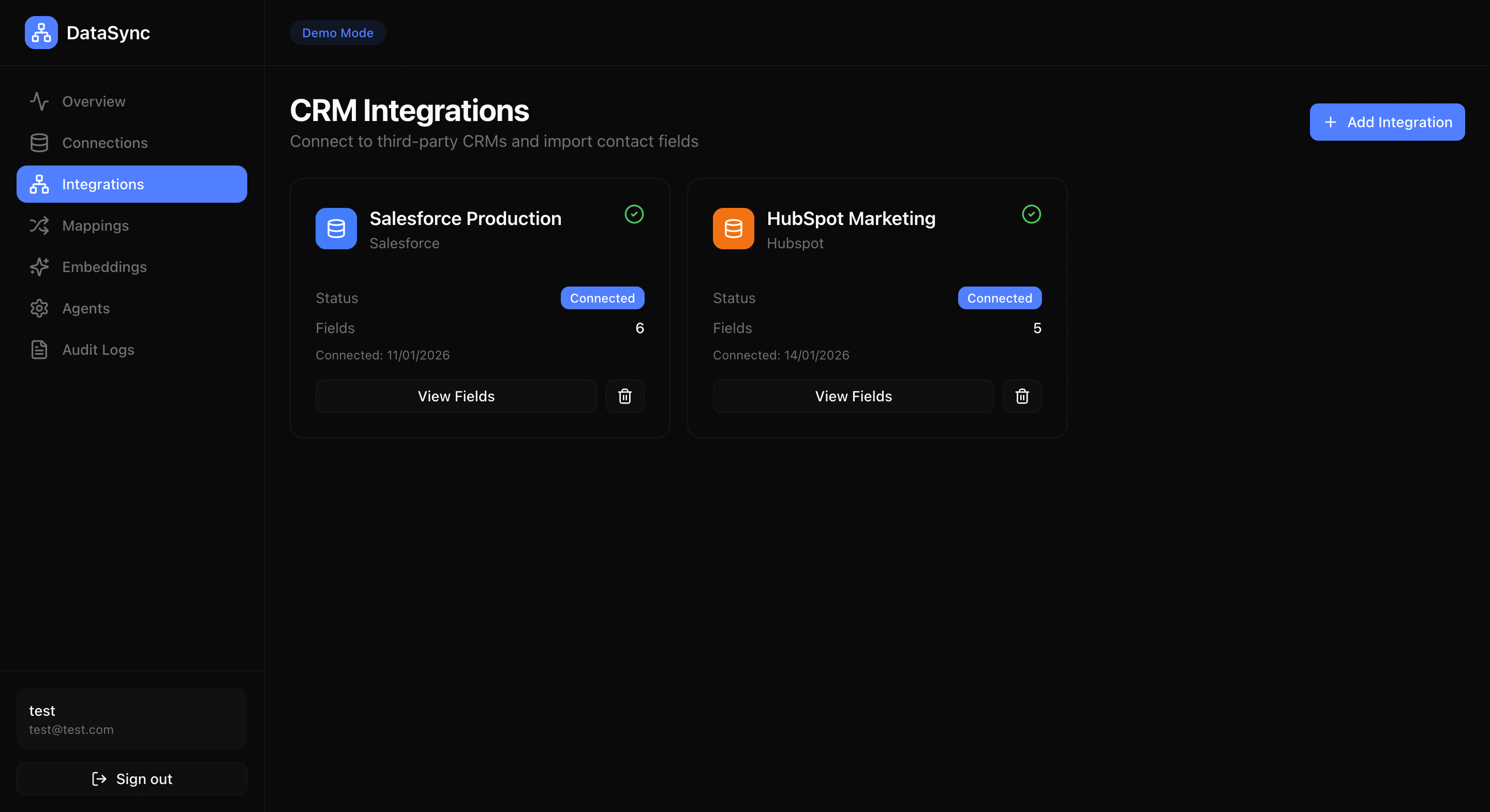Click the Add Integration button
This screenshot has width=1490, height=812.
pos(1387,122)
